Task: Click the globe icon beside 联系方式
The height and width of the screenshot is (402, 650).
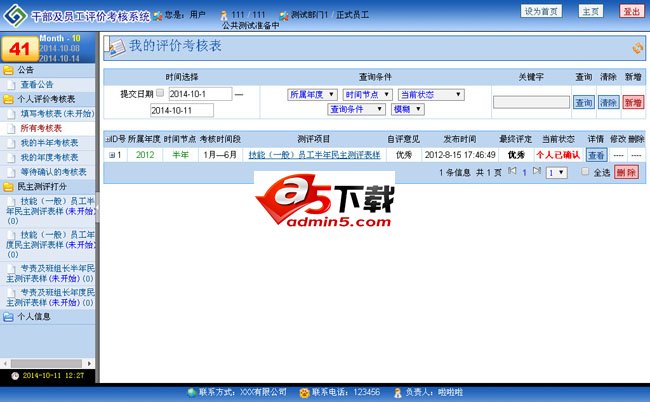Action: [192, 392]
